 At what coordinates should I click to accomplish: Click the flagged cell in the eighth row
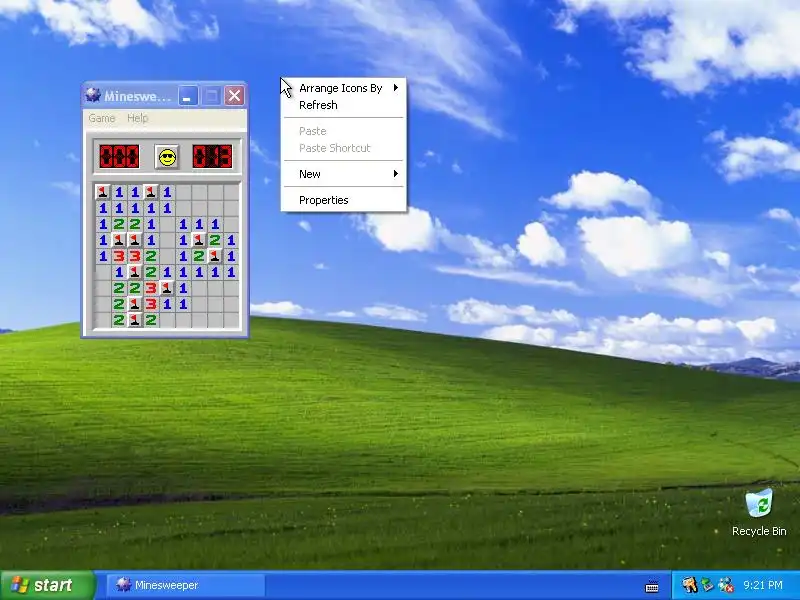(x=135, y=304)
